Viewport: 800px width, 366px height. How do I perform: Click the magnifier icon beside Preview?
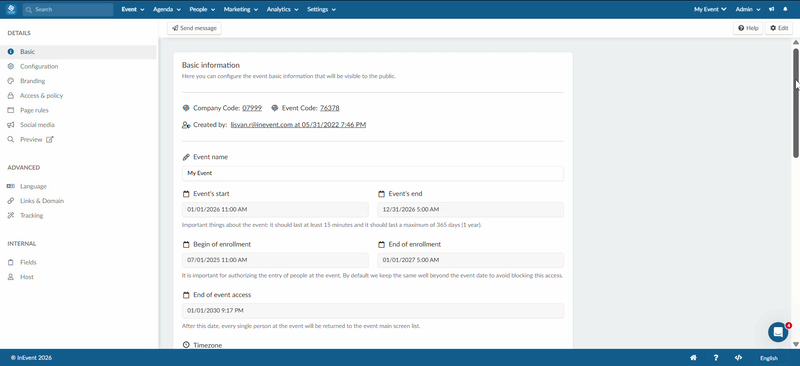tap(10, 139)
